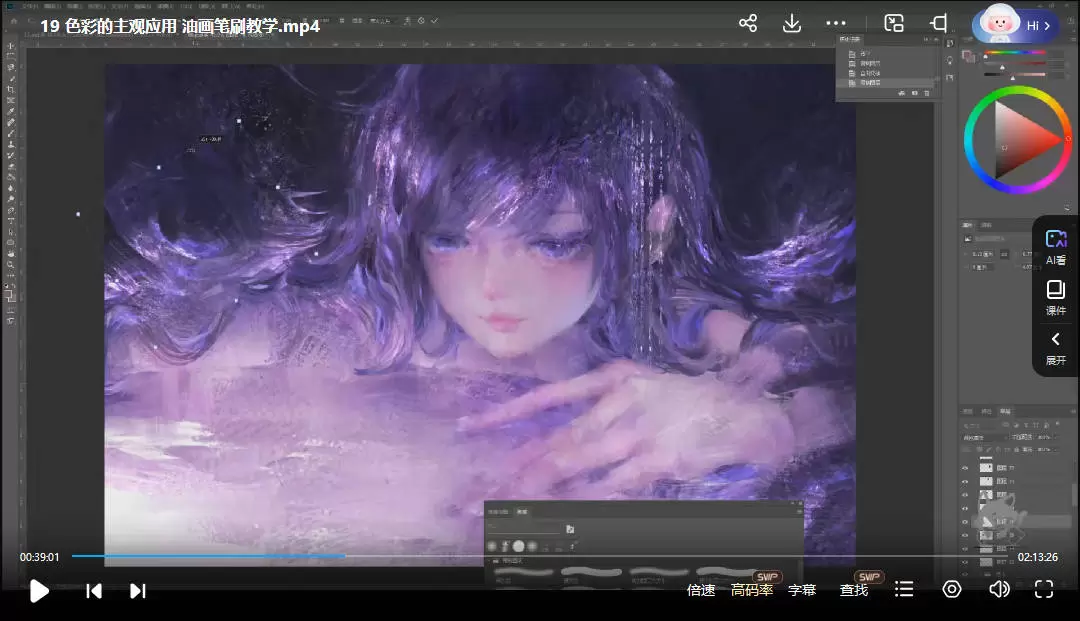This screenshot has height=621, width=1080.
Task: Click the elapsed time 00:39:01
Action: pos(39,557)
